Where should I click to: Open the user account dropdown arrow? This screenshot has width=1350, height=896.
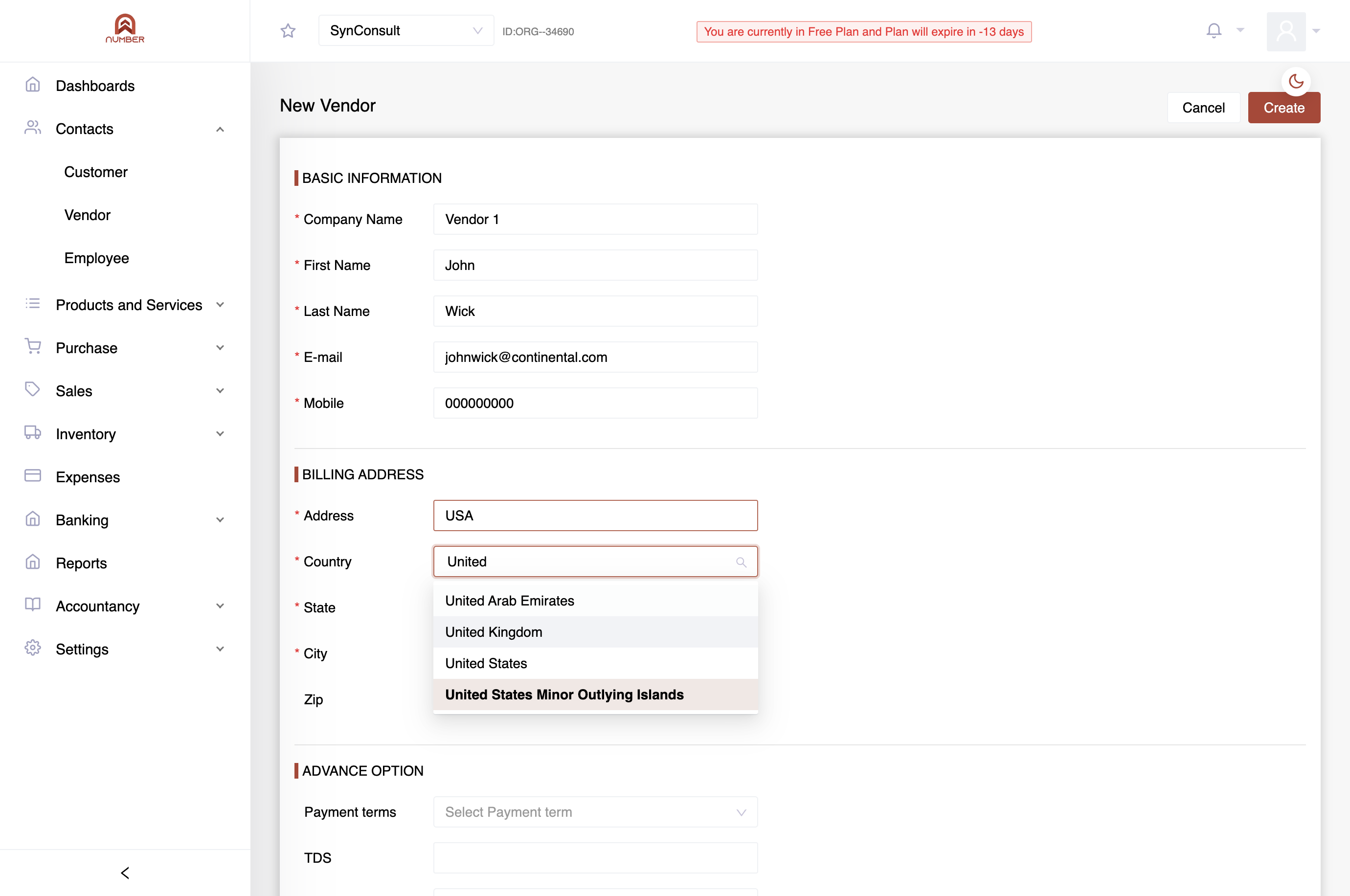(1316, 31)
